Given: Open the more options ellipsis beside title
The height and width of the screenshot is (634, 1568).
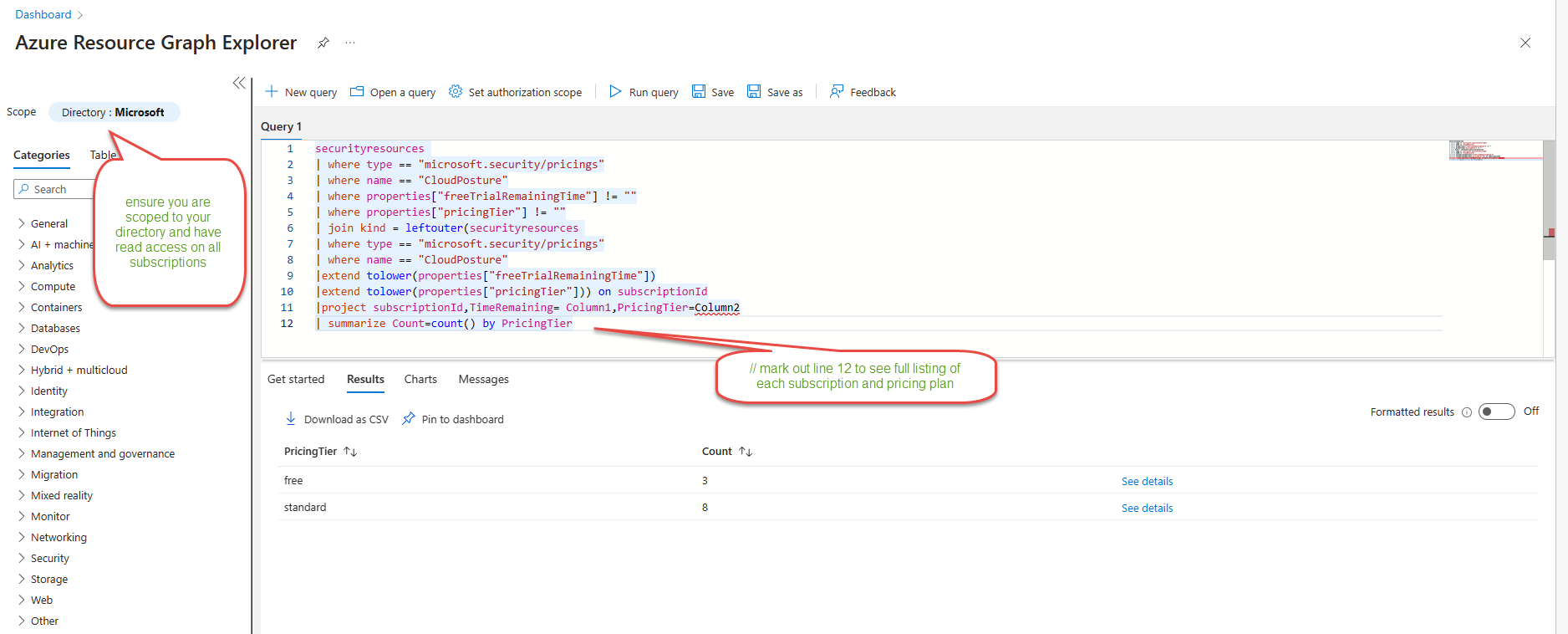Looking at the screenshot, I should click(350, 43).
